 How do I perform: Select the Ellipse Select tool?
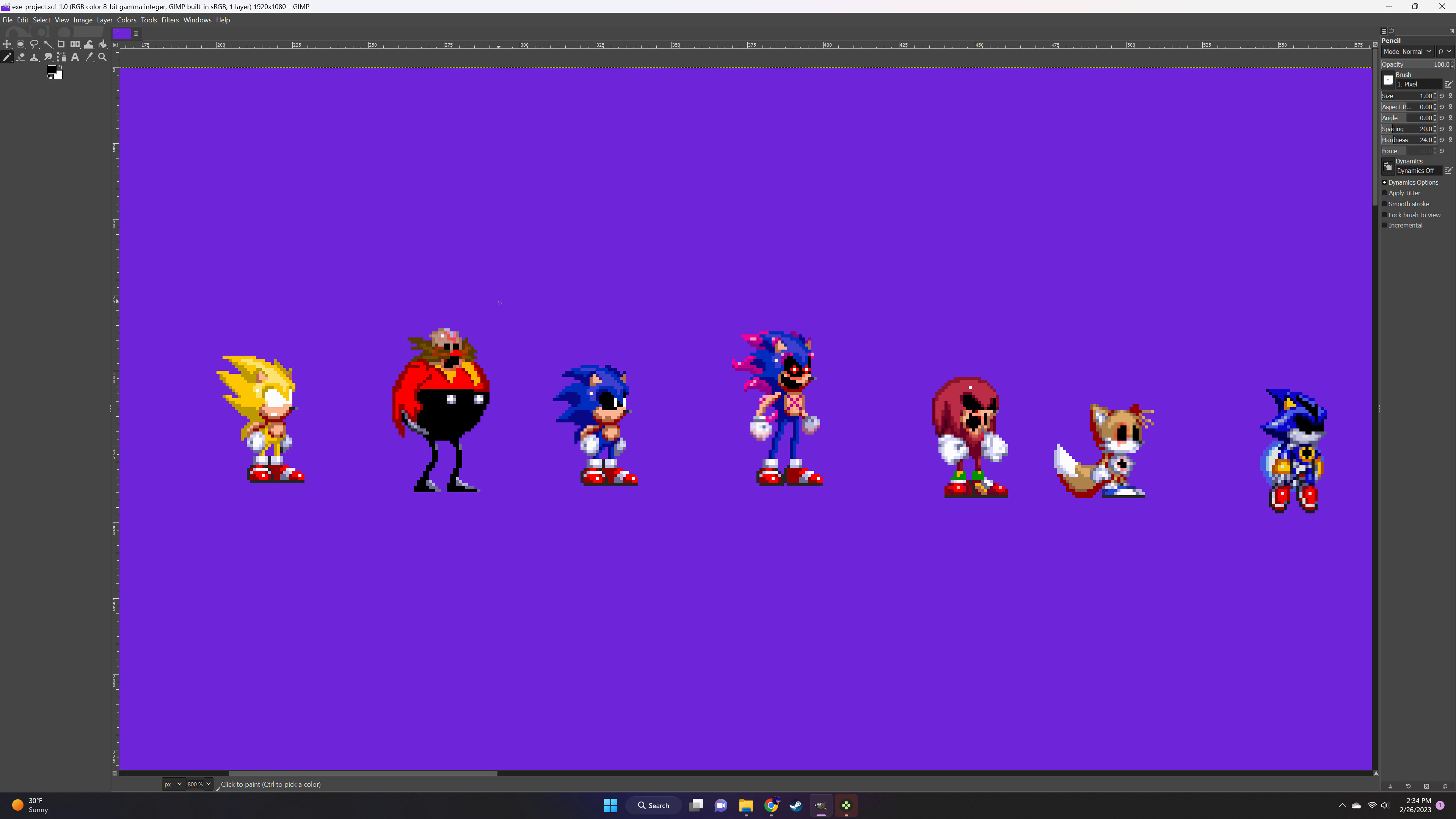20,44
